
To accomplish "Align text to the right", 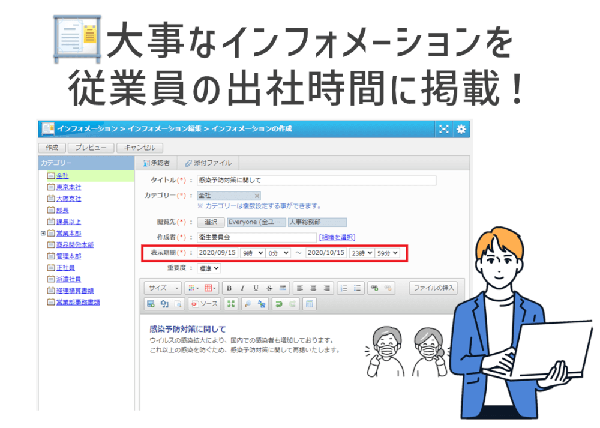I will pyautogui.click(x=326, y=288).
